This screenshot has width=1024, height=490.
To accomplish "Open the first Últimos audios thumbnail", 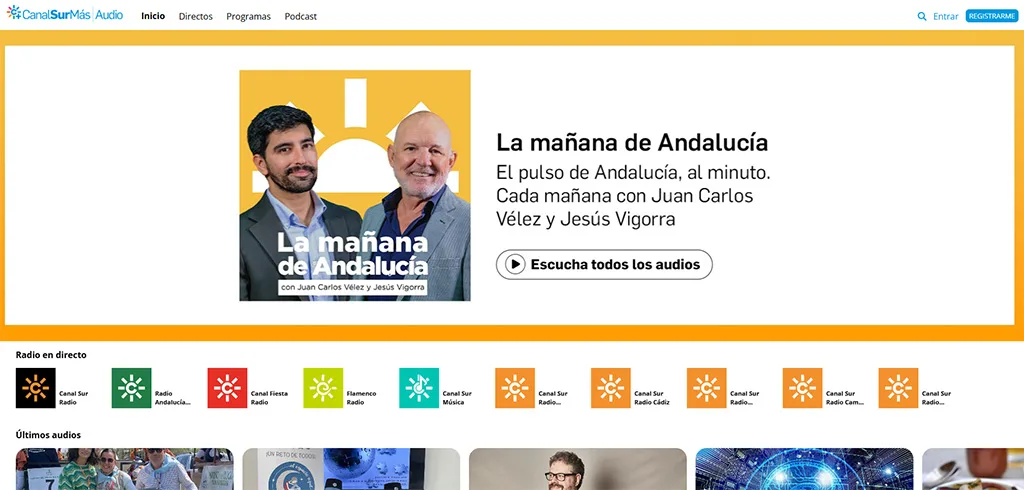I will pos(125,469).
